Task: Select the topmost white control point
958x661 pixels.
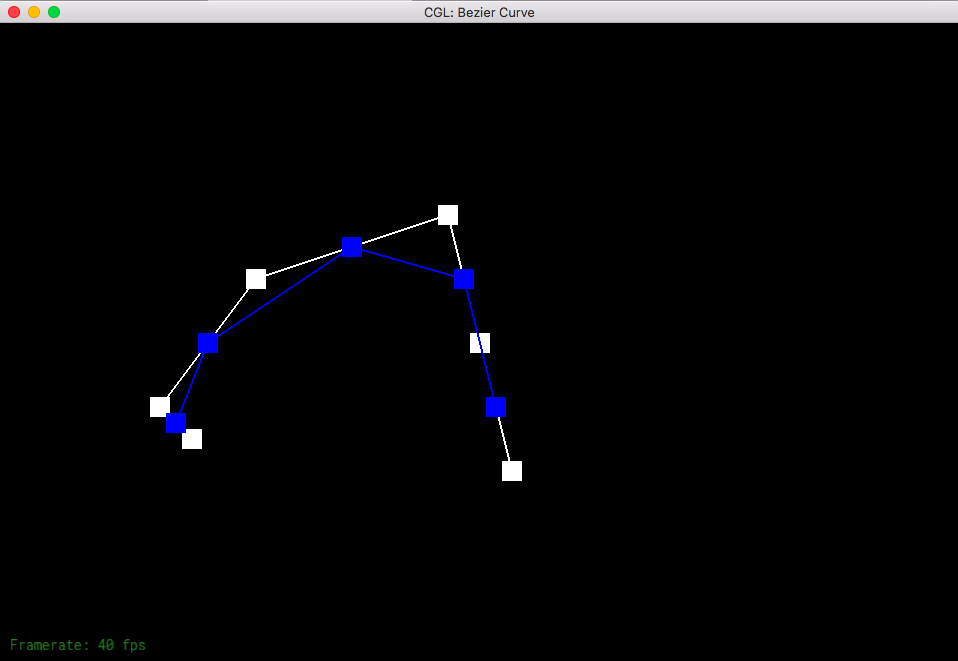Action: (x=448, y=215)
